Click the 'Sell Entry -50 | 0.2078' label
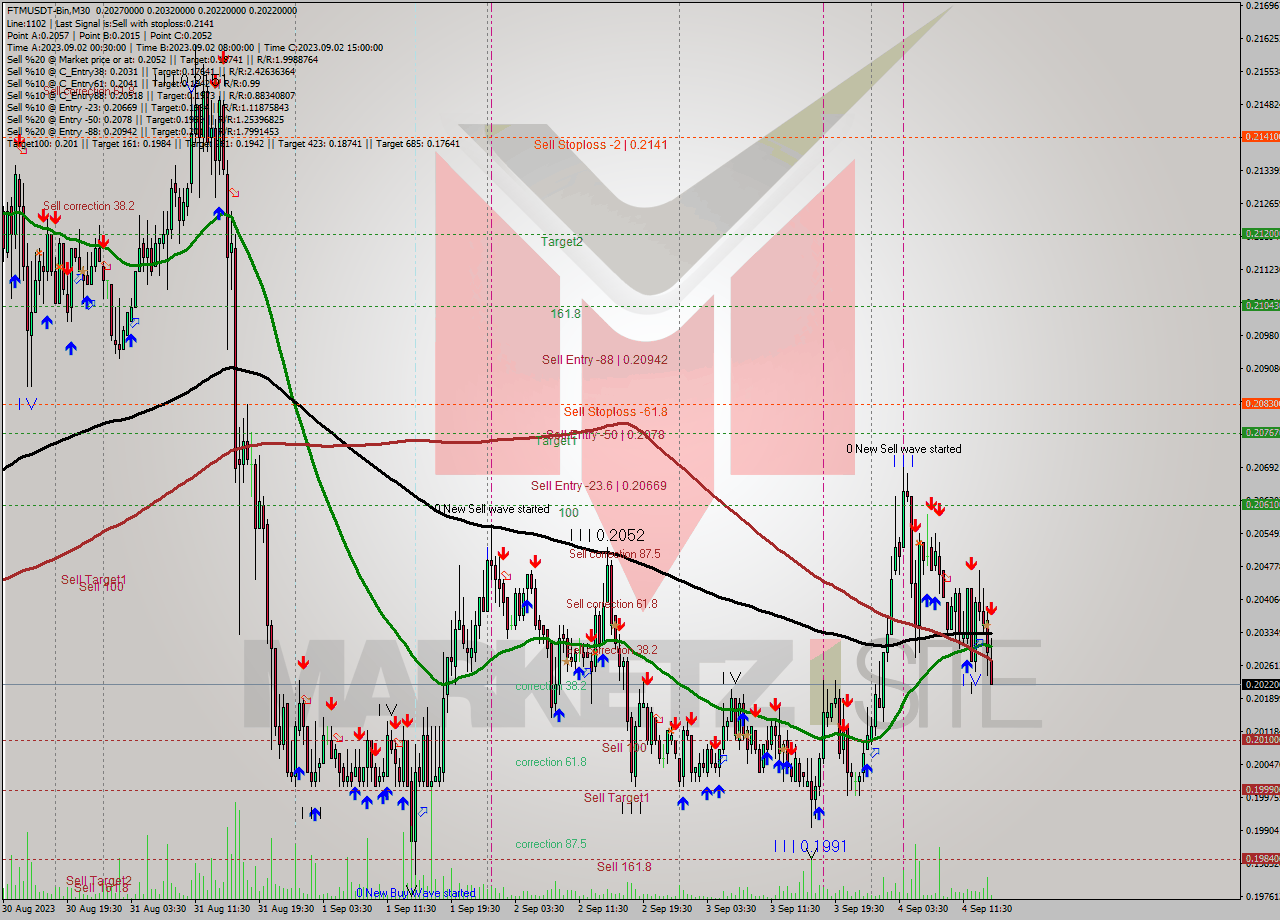Viewport: 1280px width, 920px height. 605,435
